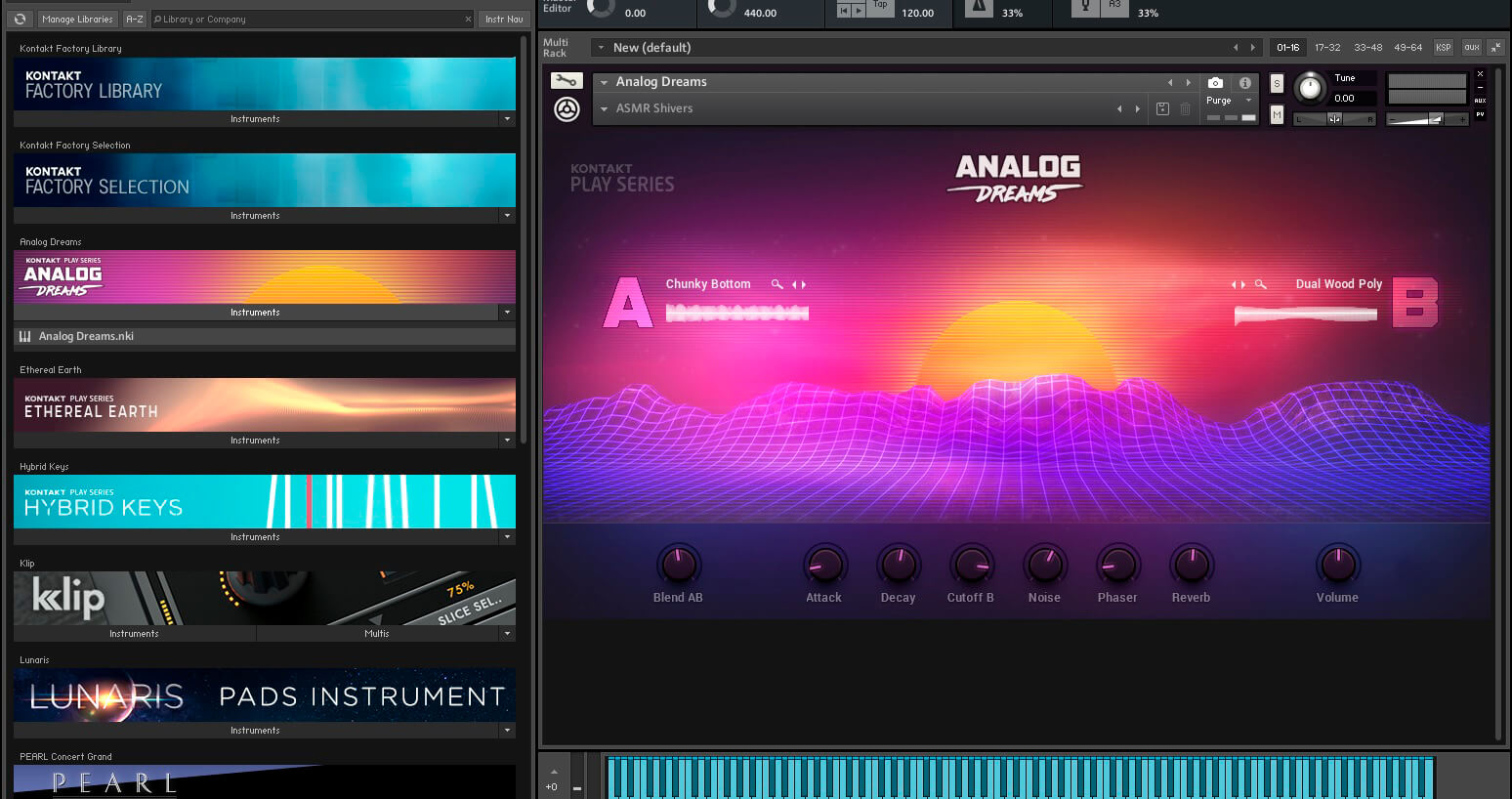
Task: Expand the Analog Dreams instrument name dropdown
Action: click(604, 82)
